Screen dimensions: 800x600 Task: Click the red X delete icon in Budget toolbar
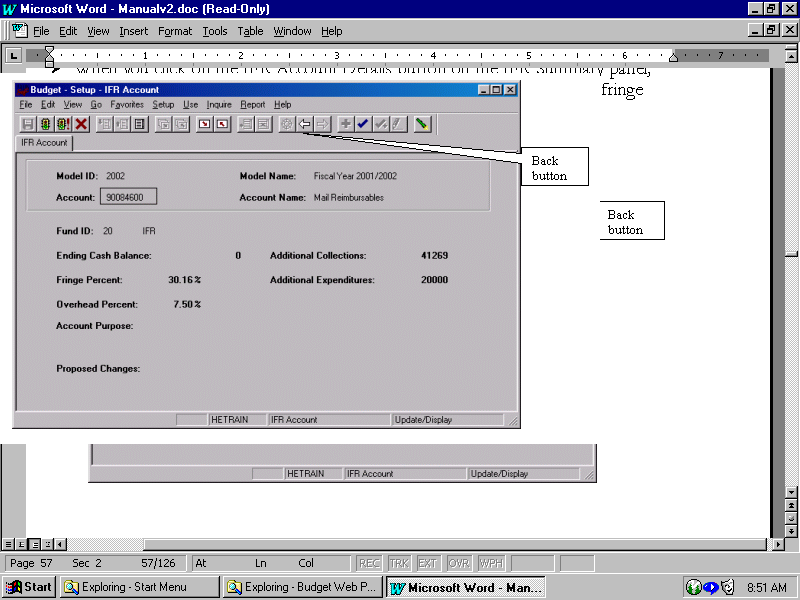(81, 124)
